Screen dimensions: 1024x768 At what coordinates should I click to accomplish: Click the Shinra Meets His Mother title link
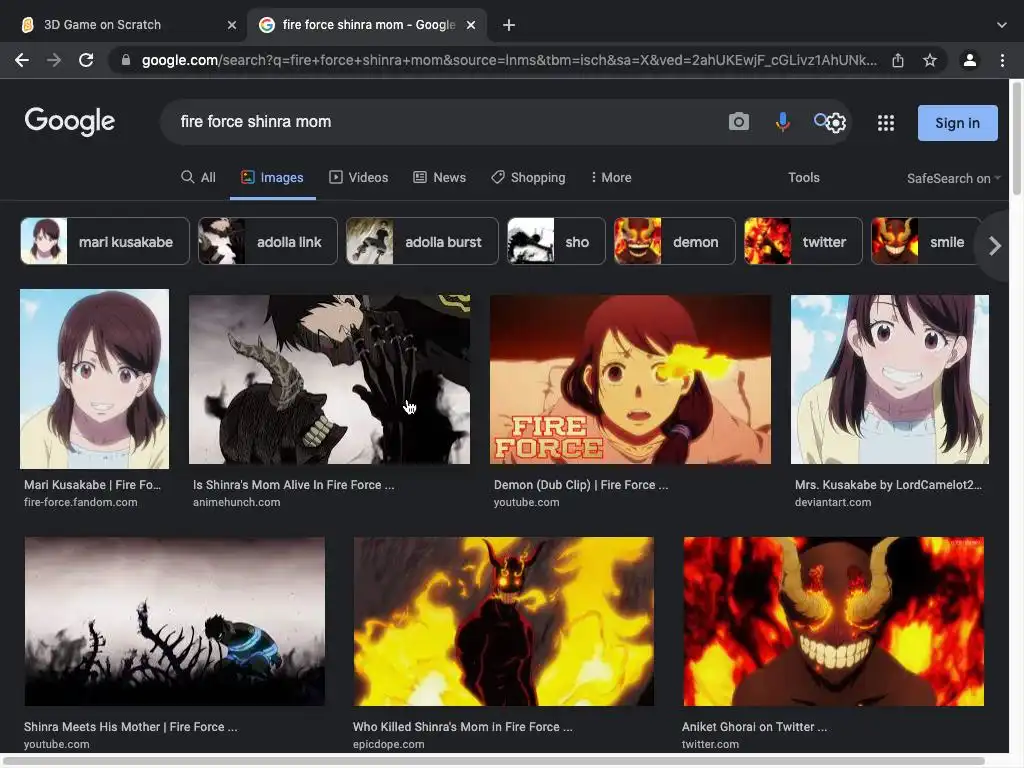tap(131, 726)
